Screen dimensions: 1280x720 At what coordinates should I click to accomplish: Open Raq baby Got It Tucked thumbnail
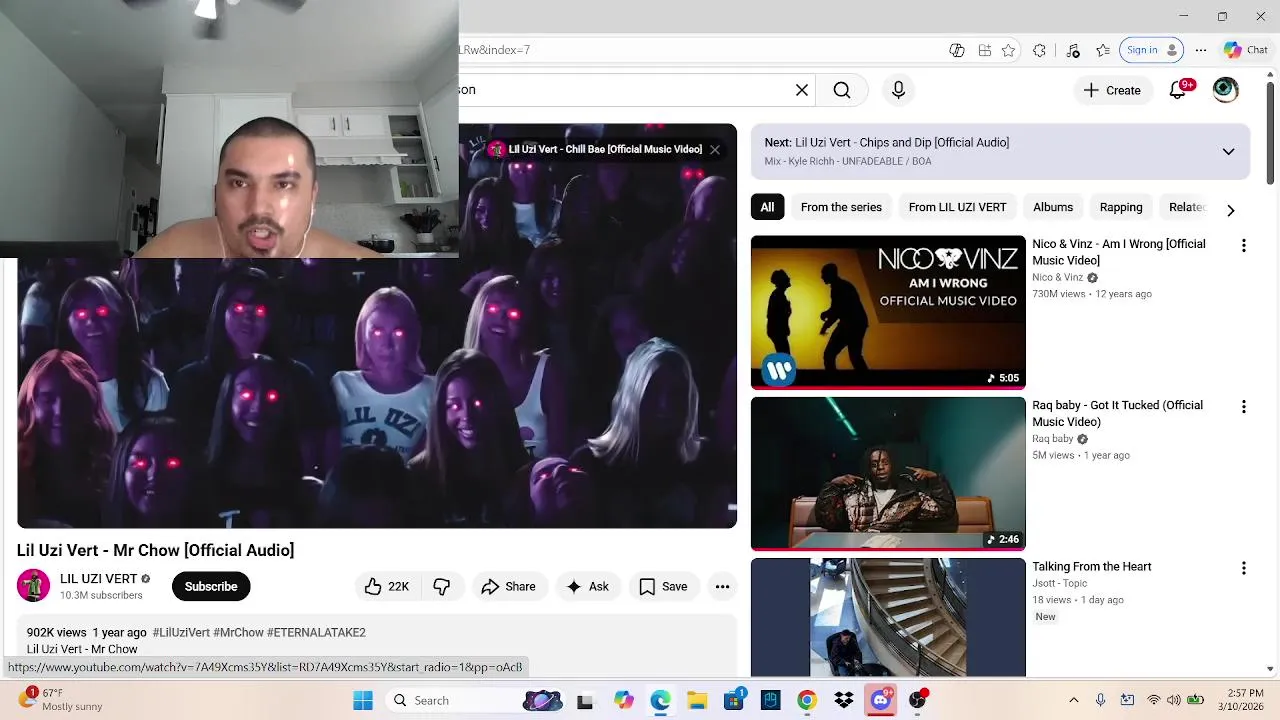[x=888, y=474]
